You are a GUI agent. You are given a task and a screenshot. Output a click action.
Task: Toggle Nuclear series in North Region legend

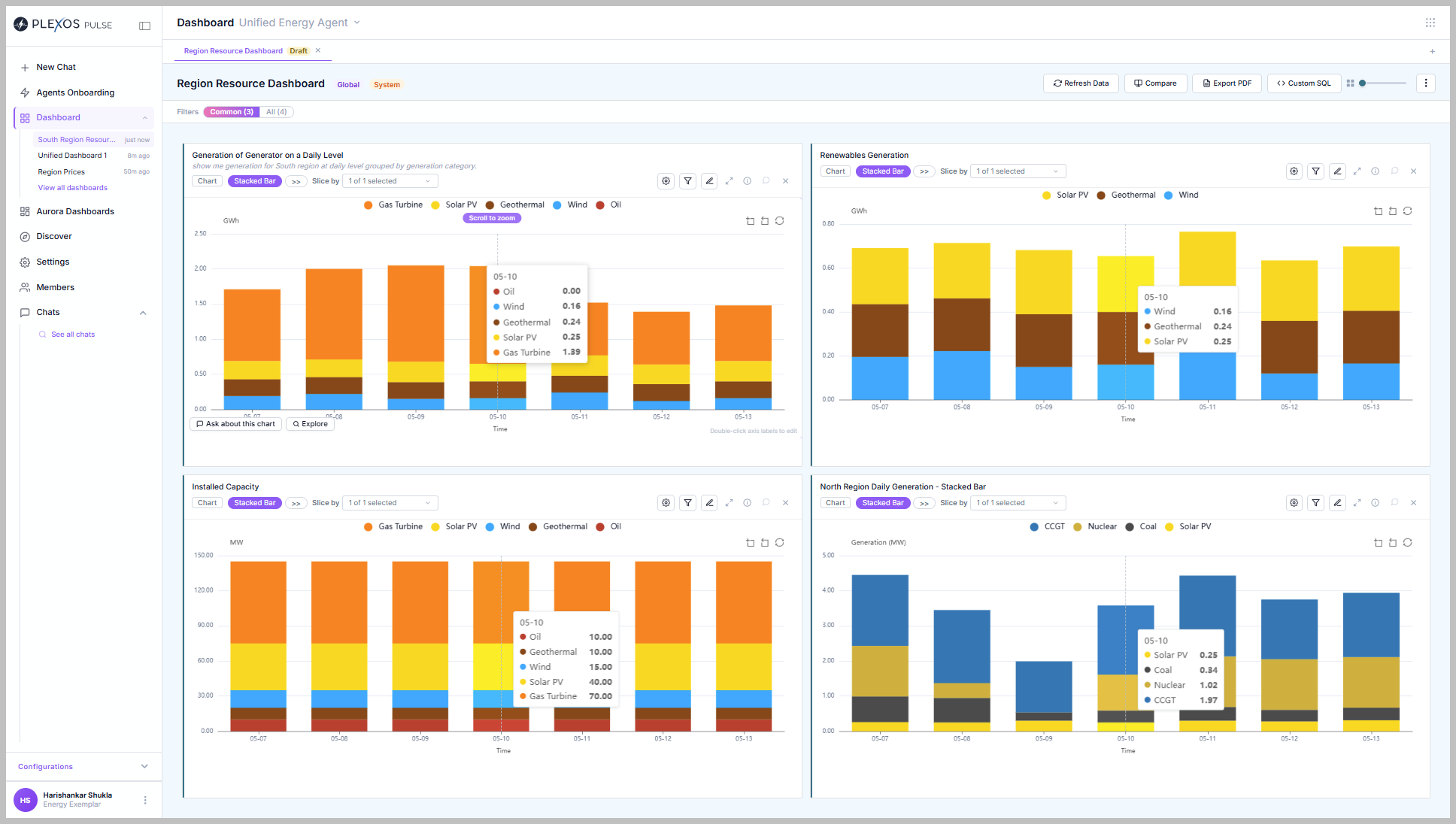tap(1095, 527)
